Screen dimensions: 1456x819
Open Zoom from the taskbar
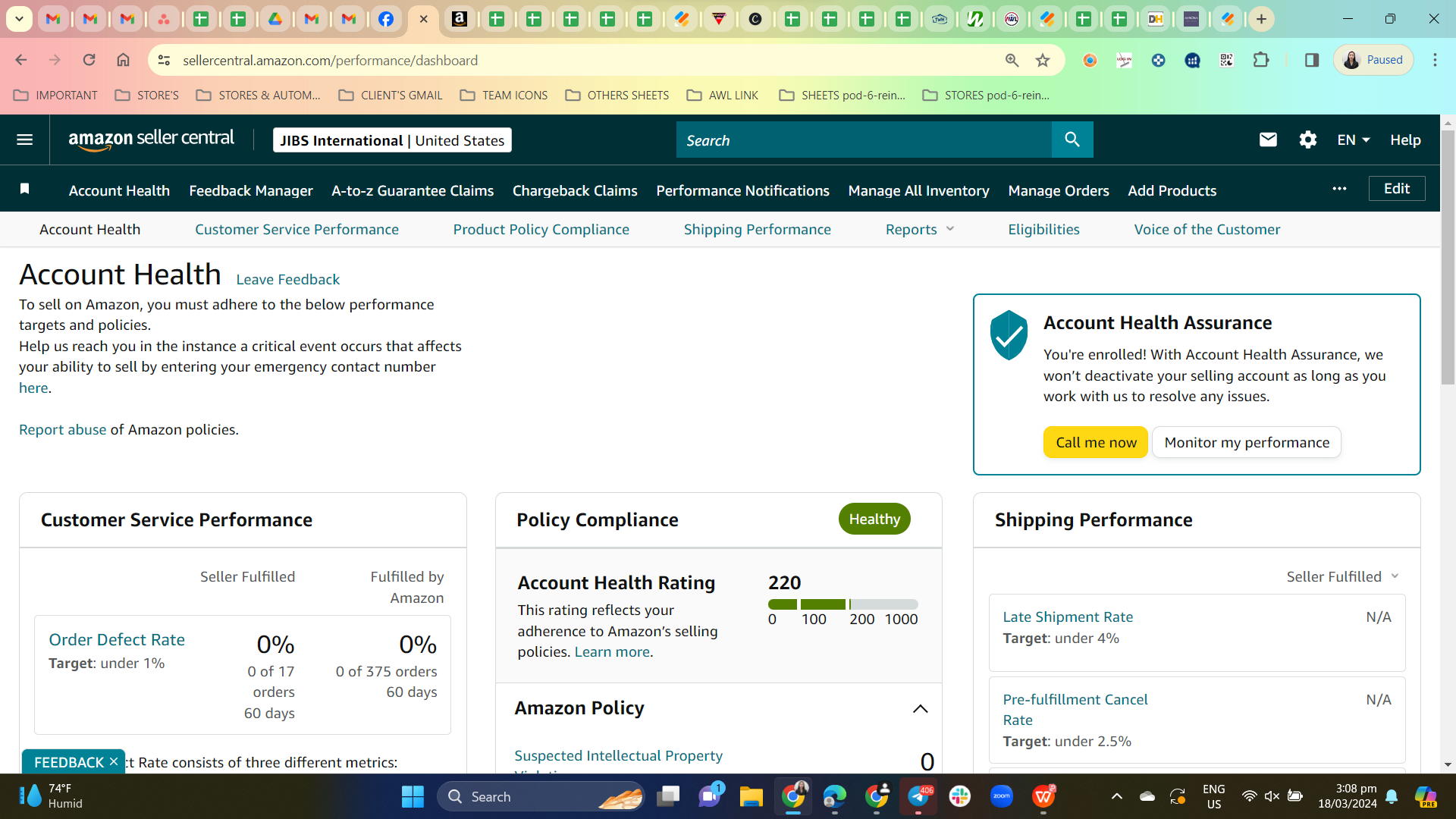pyautogui.click(x=1002, y=796)
